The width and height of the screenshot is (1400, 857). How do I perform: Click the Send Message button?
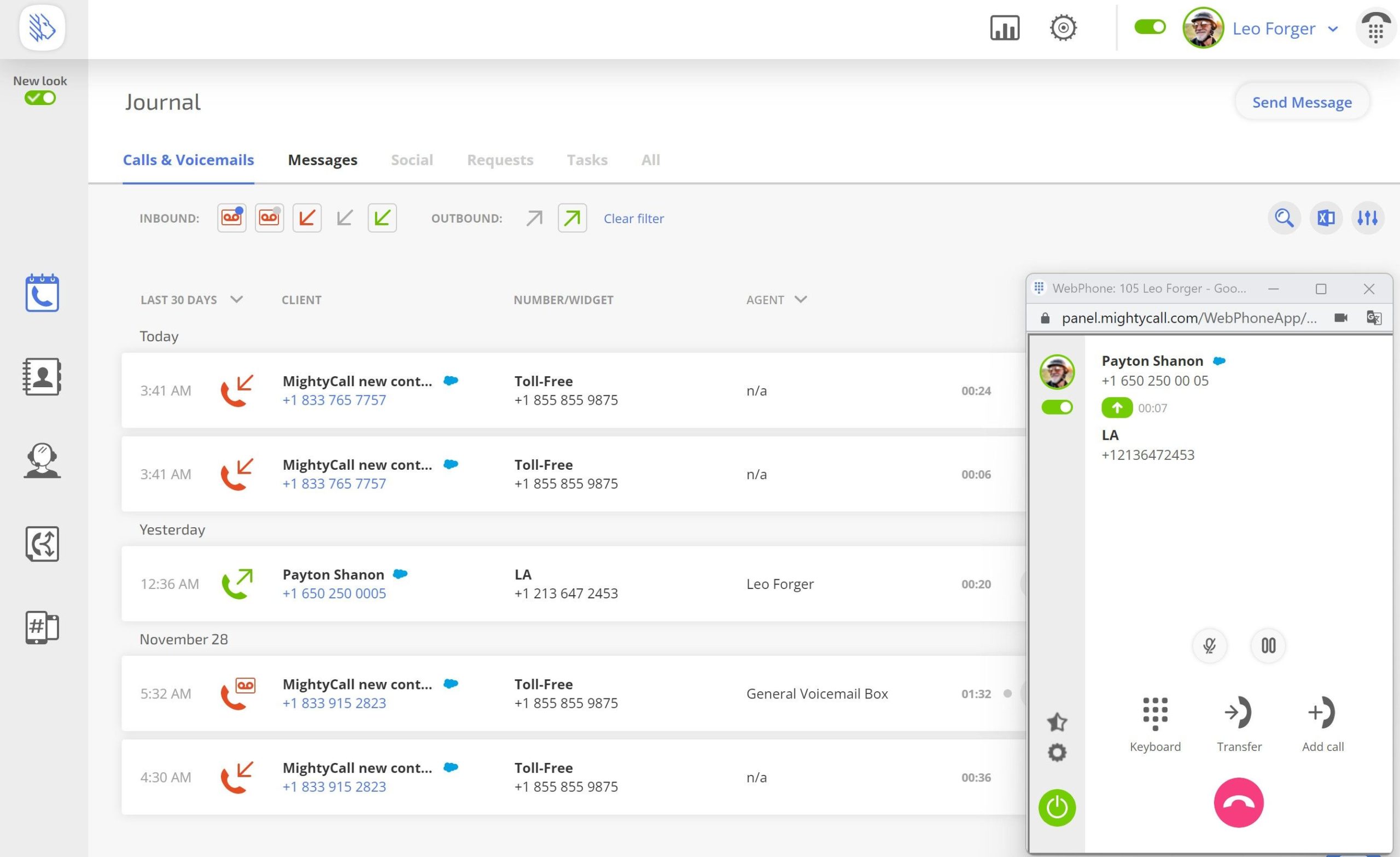tap(1301, 102)
